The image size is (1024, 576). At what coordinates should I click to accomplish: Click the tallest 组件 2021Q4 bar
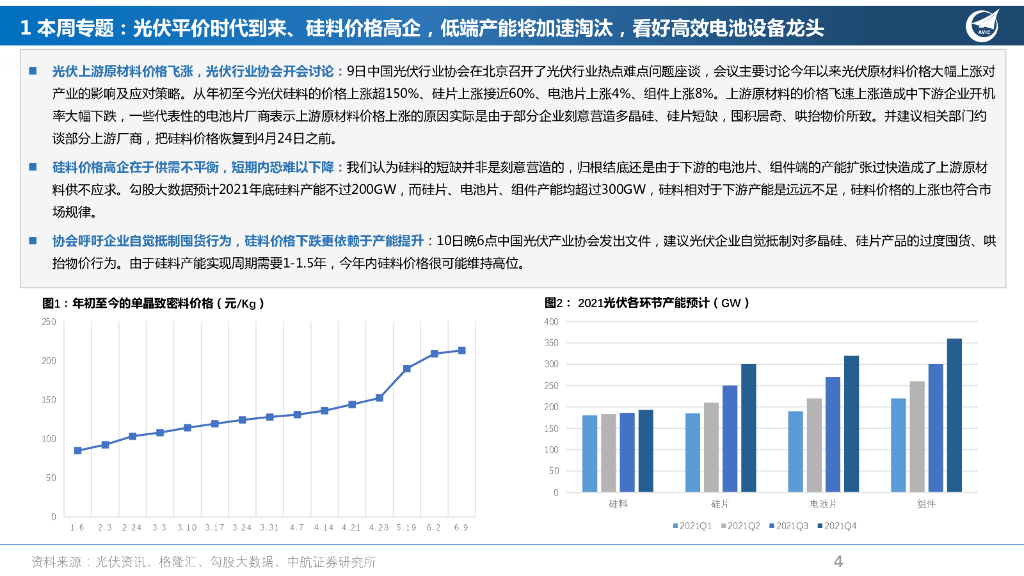coord(954,415)
